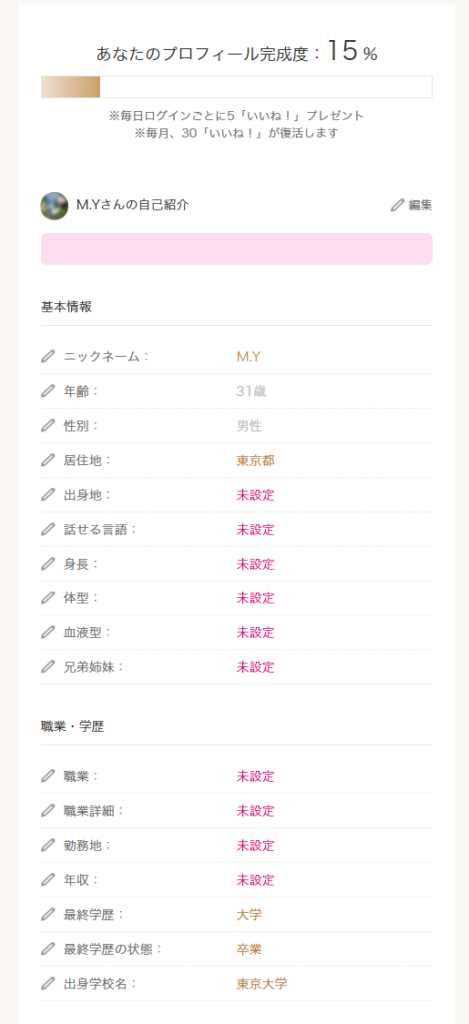Click 未設定 next to 体型

coord(255,598)
